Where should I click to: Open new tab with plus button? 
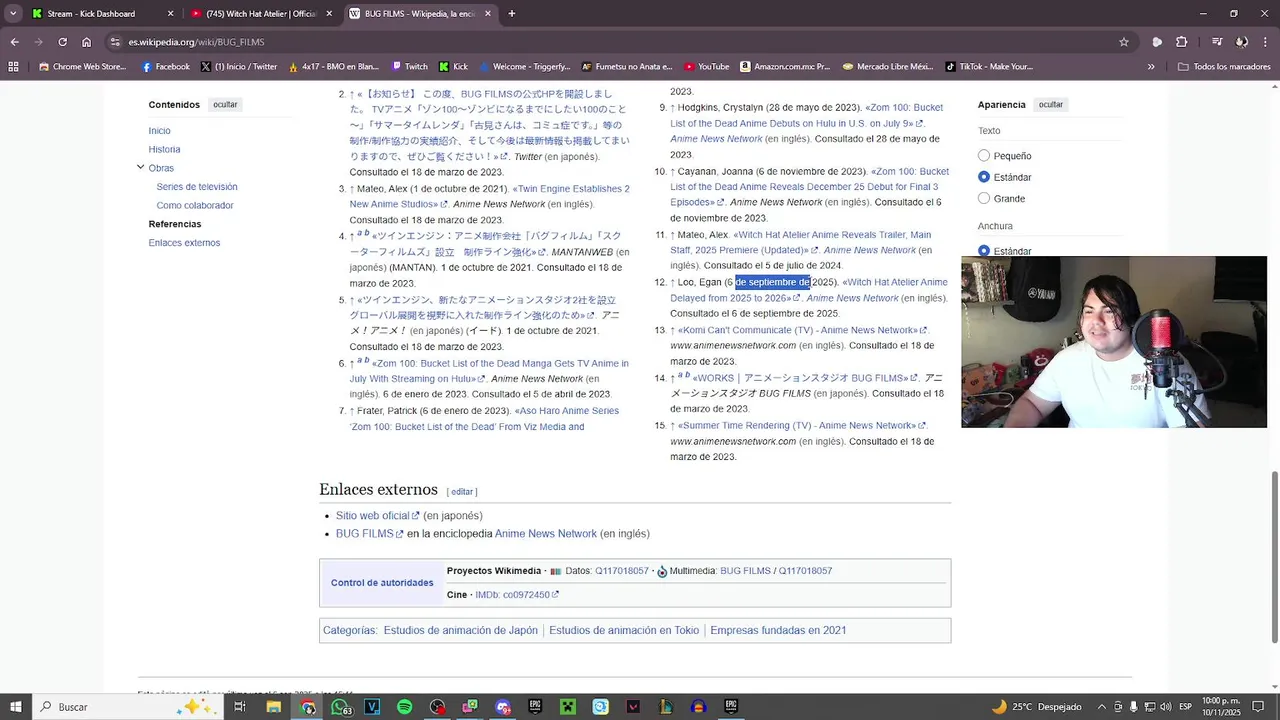(512, 14)
